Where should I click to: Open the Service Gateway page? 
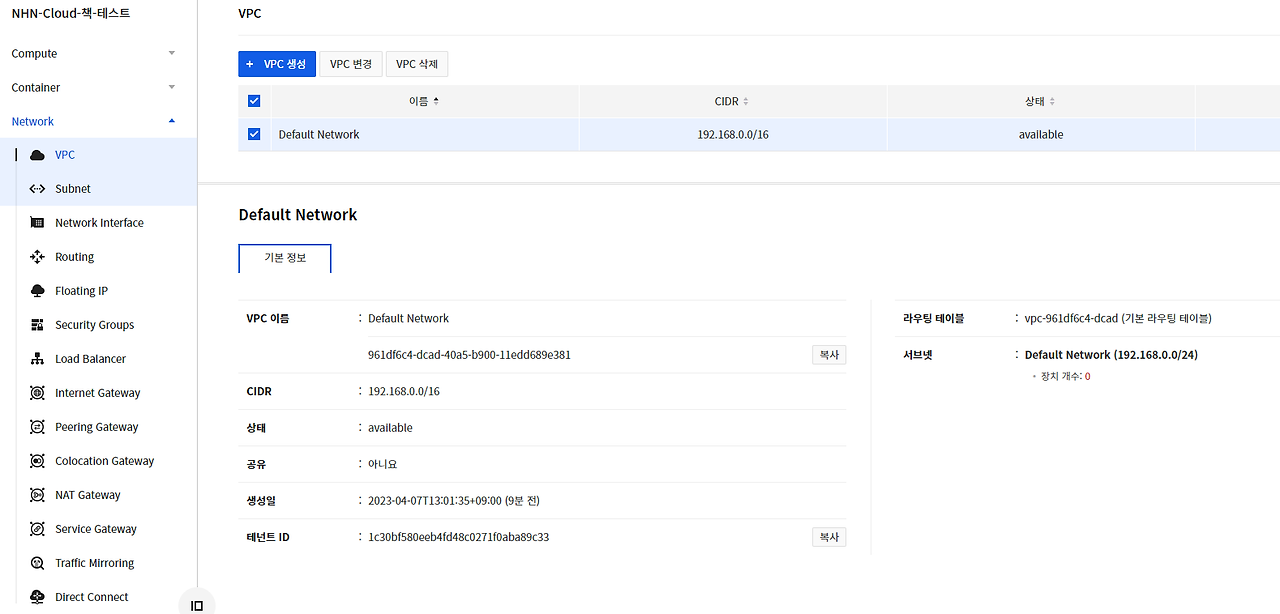(96, 529)
